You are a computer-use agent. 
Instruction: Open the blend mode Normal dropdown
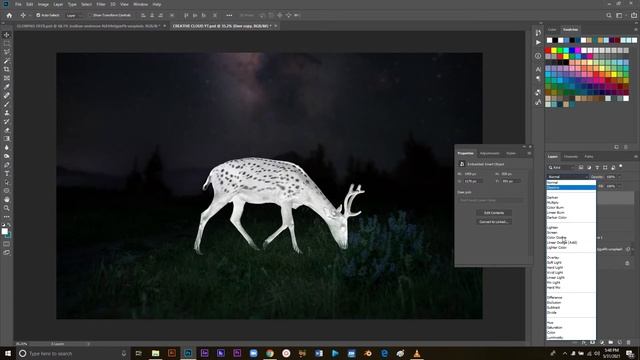pyautogui.click(x=567, y=177)
